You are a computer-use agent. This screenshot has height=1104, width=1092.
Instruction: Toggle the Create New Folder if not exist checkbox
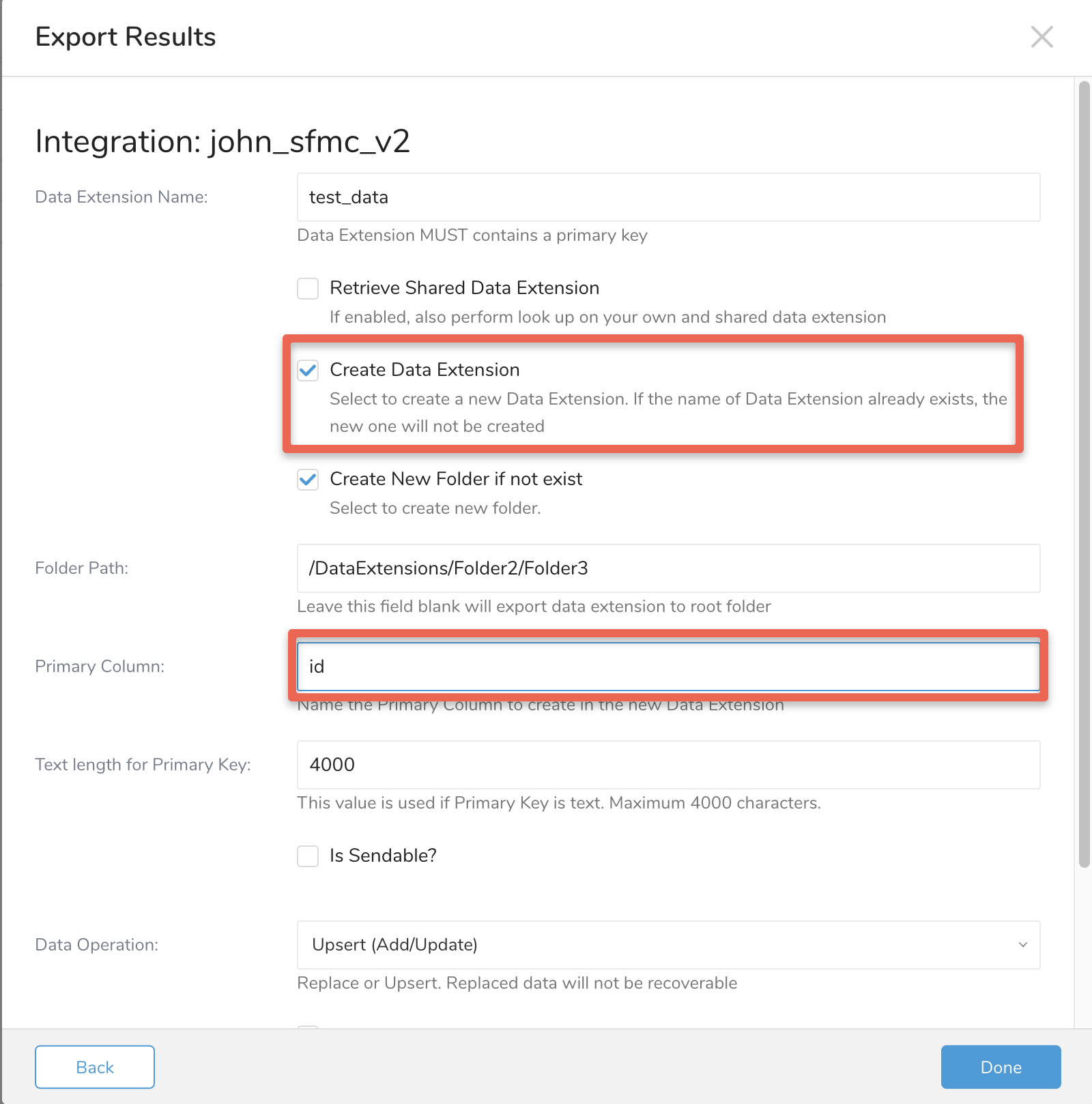pos(308,480)
